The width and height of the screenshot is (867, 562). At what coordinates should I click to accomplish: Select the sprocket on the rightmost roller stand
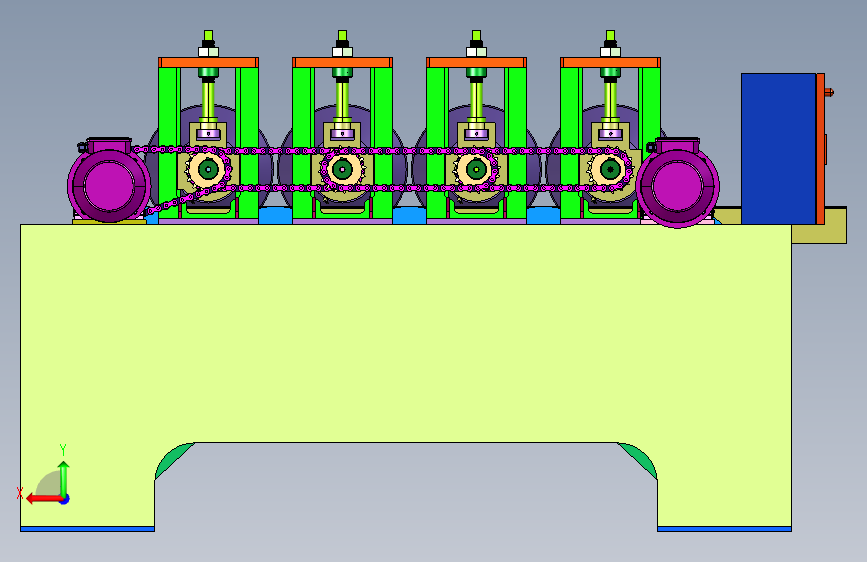610,169
